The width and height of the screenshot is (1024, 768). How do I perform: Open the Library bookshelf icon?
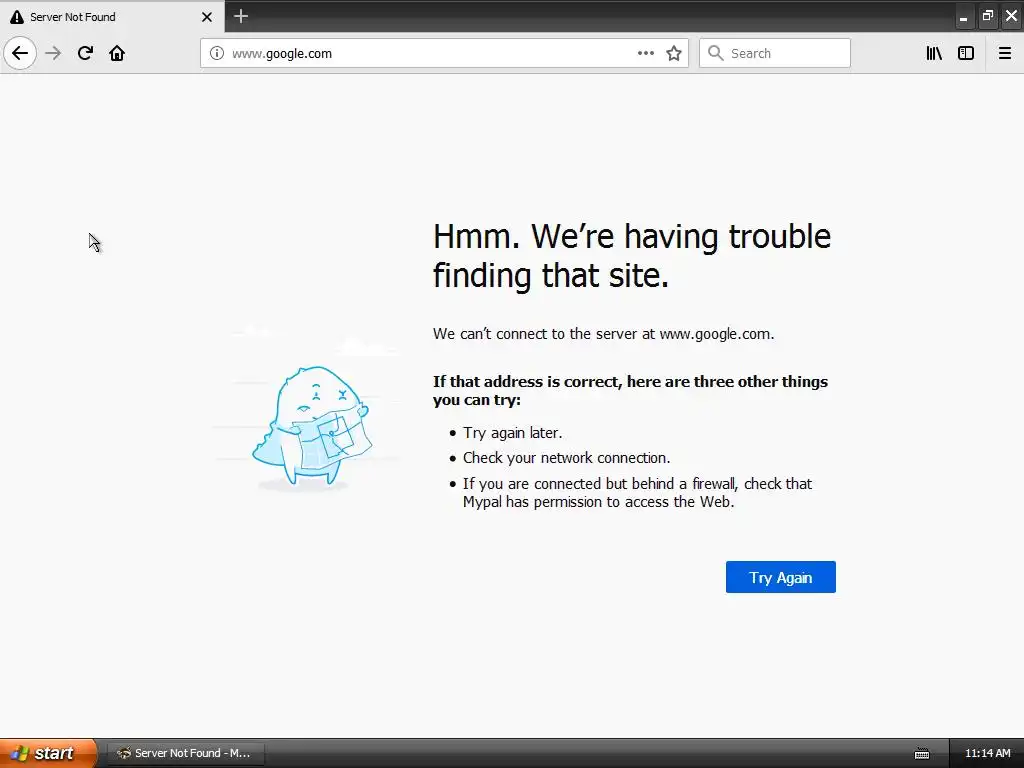[934, 53]
